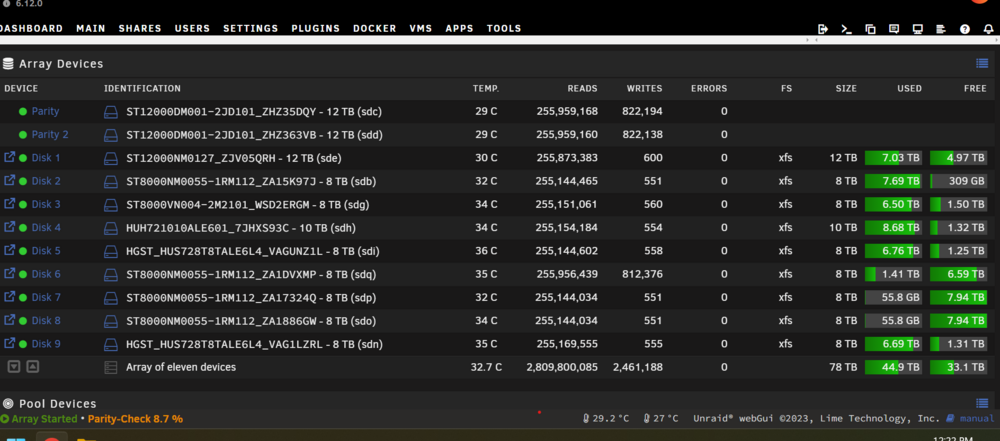Open Plugins menu item
This screenshot has width=1000, height=441.
(x=316, y=29)
